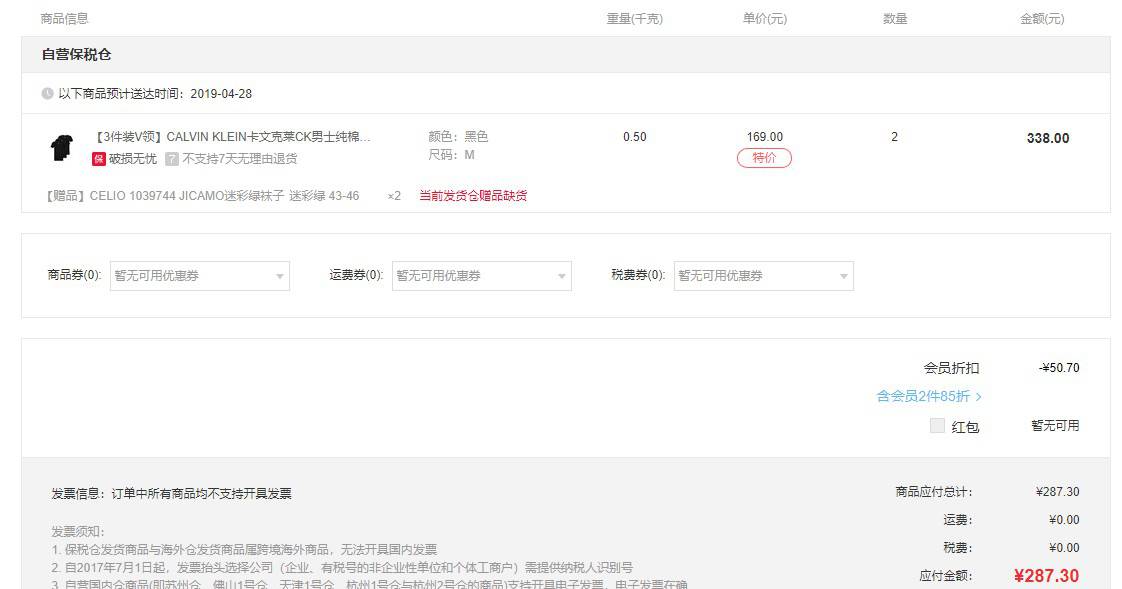Click the 自营保税仓 warehouse header
The image size is (1122, 589).
click(77, 55)
